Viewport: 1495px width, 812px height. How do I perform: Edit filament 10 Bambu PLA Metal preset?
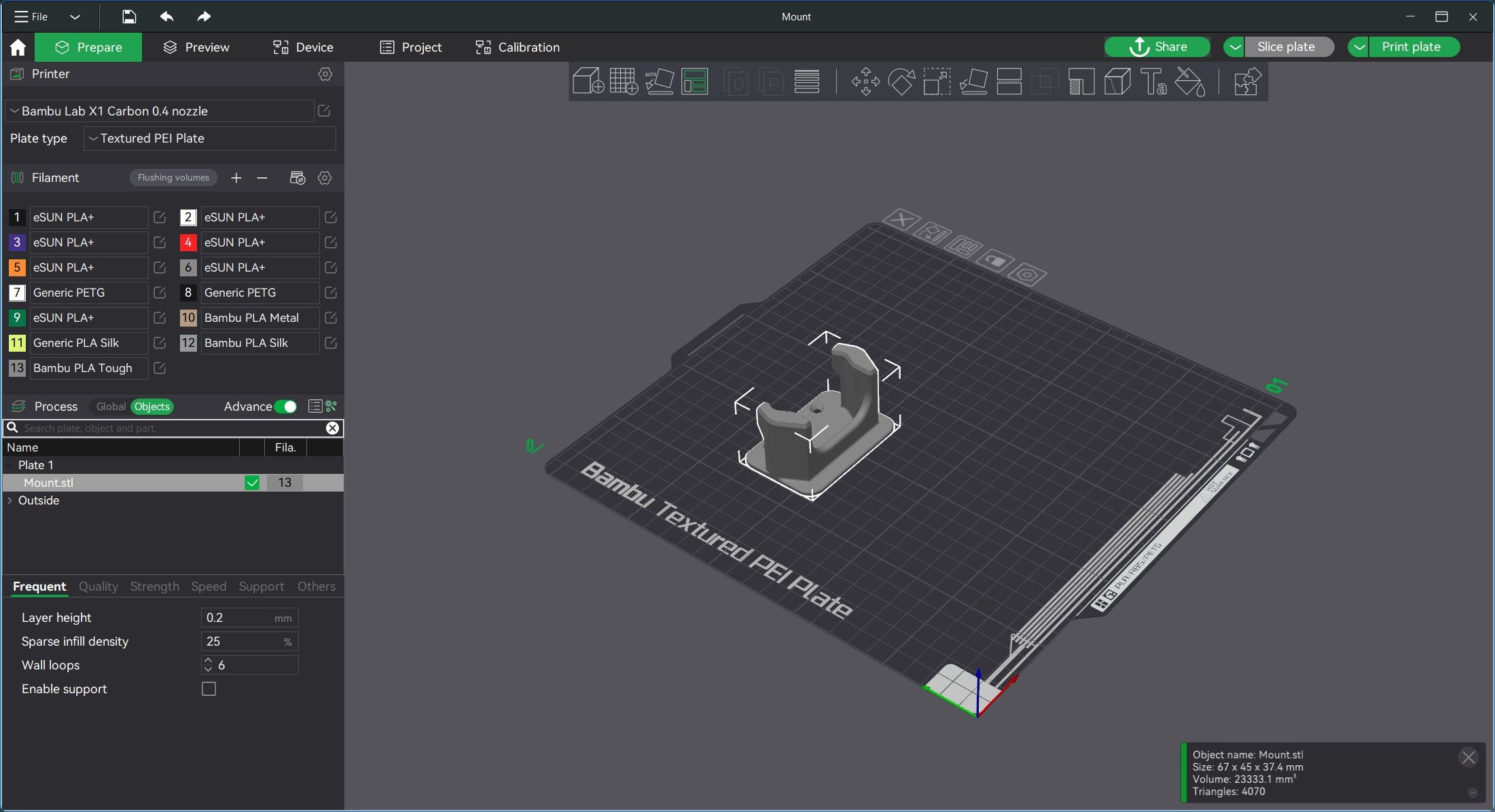[x=331, y=318]
